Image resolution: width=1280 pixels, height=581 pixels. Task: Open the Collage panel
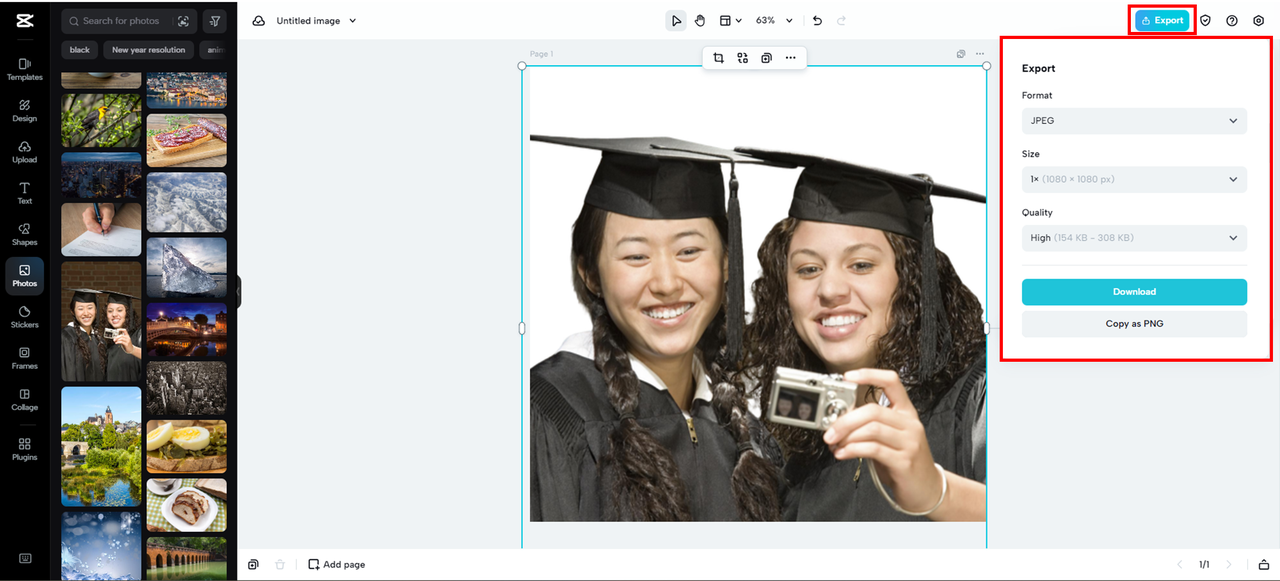tap(25, 399)
